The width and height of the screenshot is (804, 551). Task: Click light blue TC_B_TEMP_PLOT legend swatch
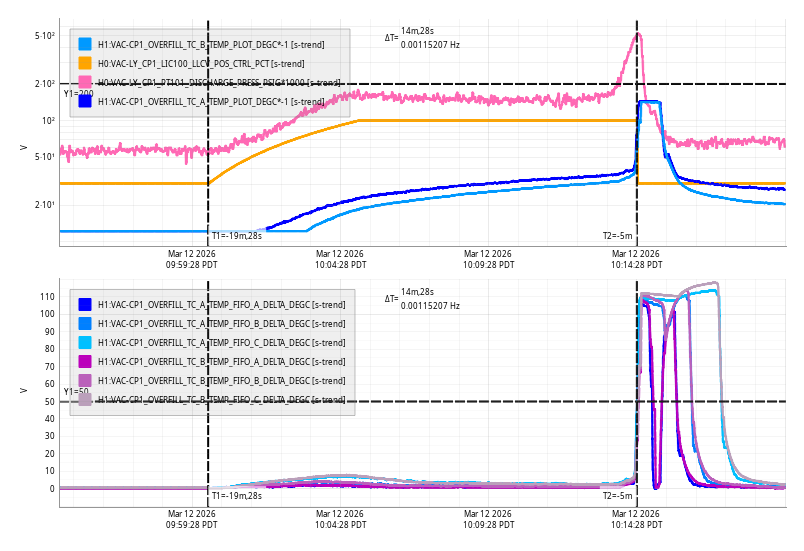pos(85,44)
